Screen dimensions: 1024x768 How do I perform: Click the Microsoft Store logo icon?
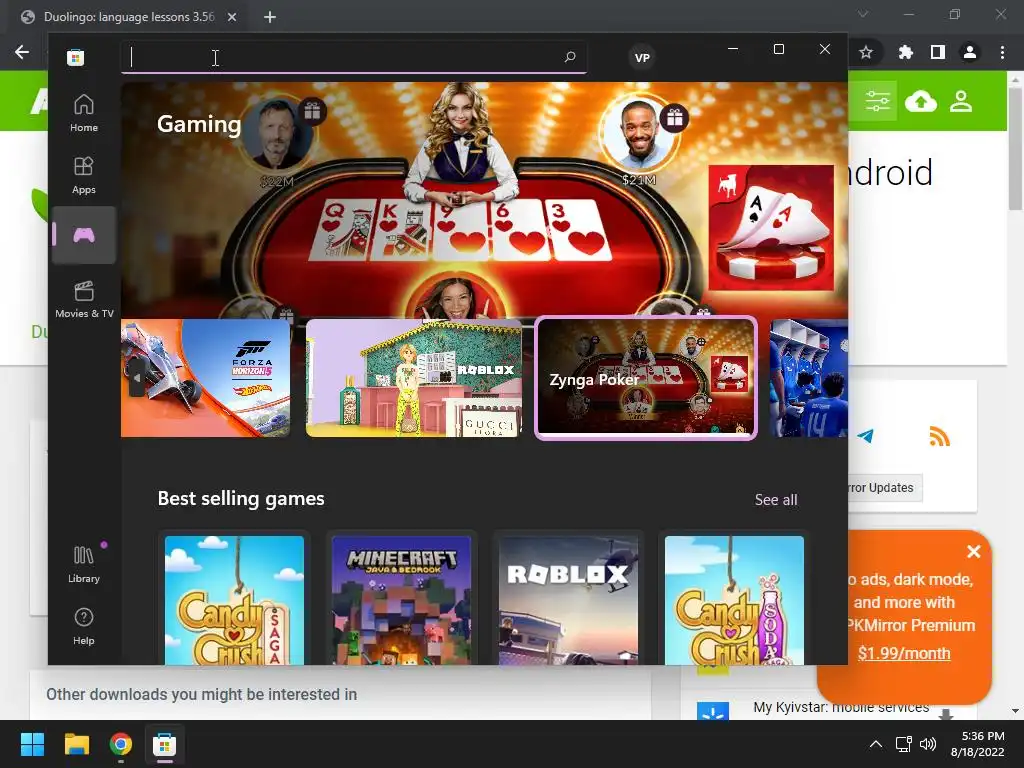tap(76, 57)
